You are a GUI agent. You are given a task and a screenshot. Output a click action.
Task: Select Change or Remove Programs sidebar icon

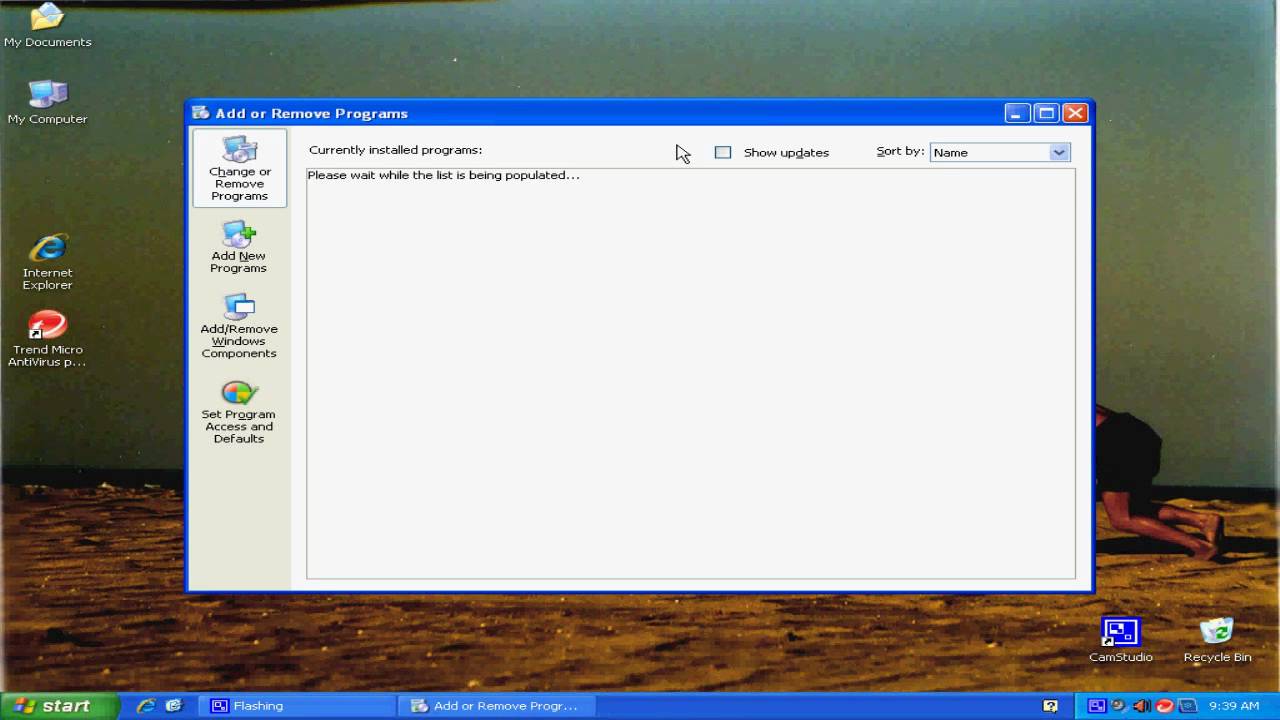click(x=239, y=168)
